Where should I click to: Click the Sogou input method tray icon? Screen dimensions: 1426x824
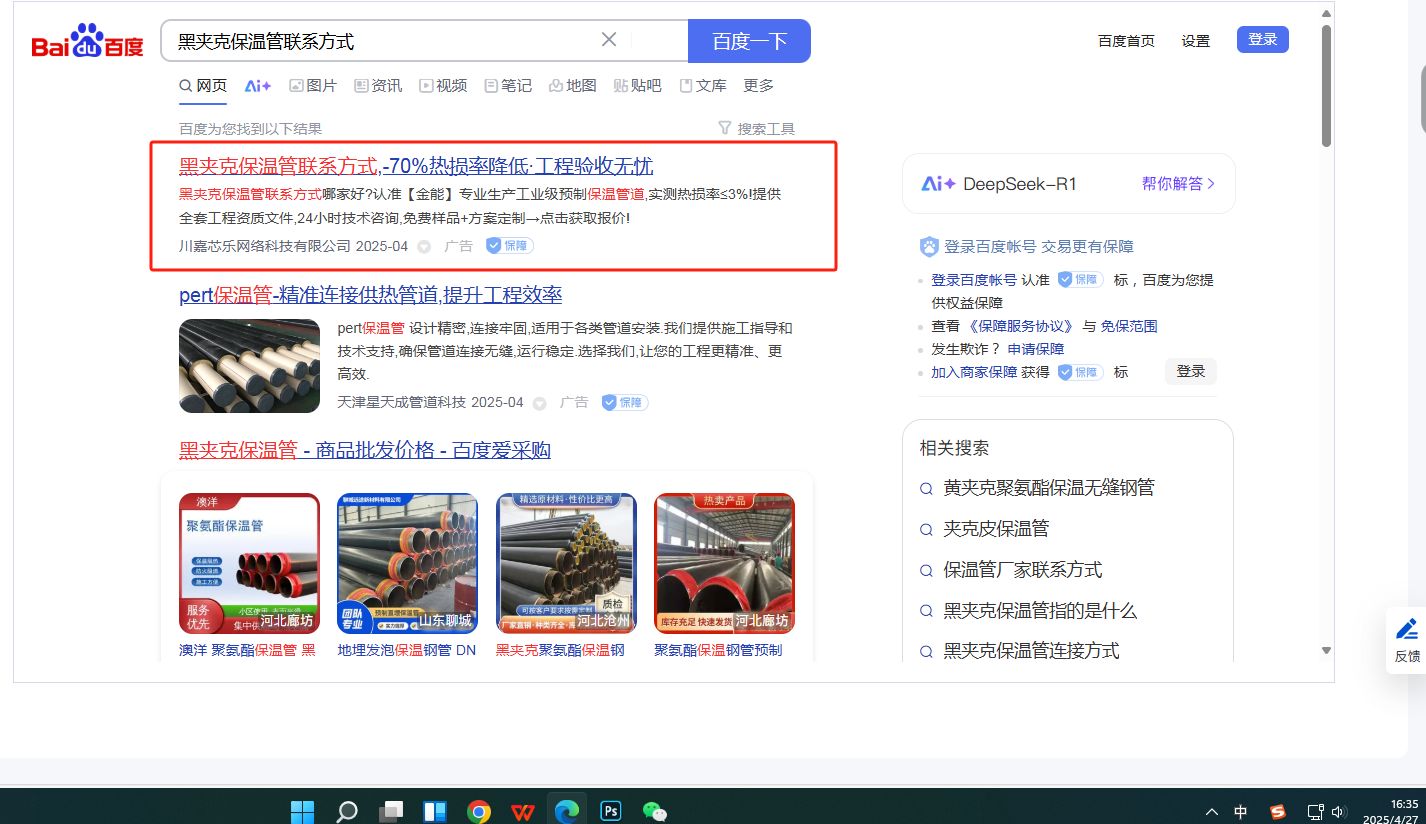pyautogui.click(x=1277, y=812)
